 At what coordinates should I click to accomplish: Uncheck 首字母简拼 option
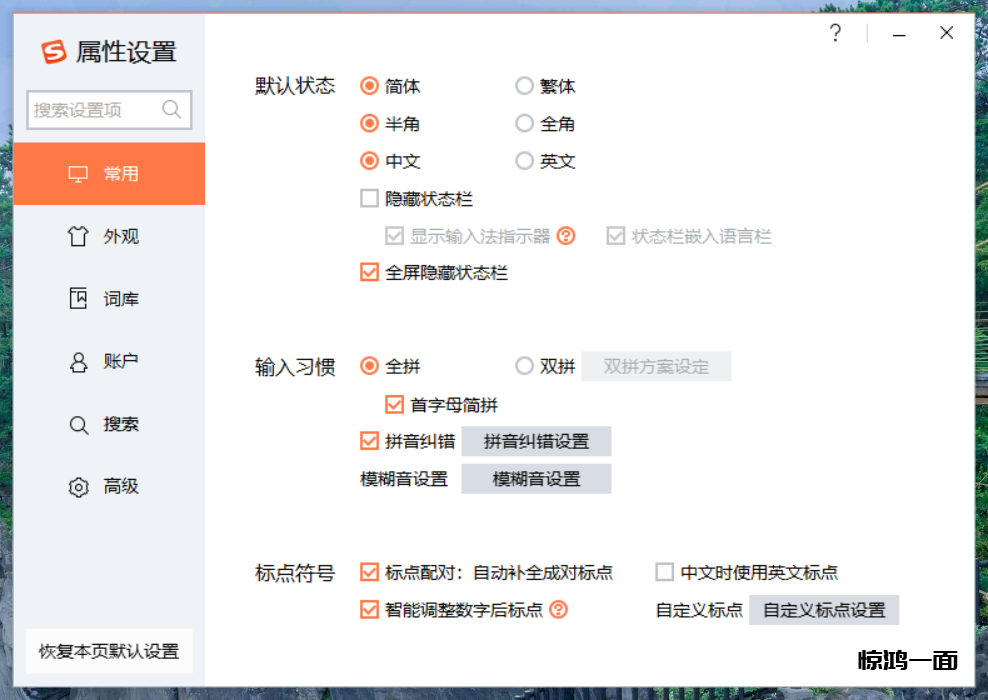point(394,405)
